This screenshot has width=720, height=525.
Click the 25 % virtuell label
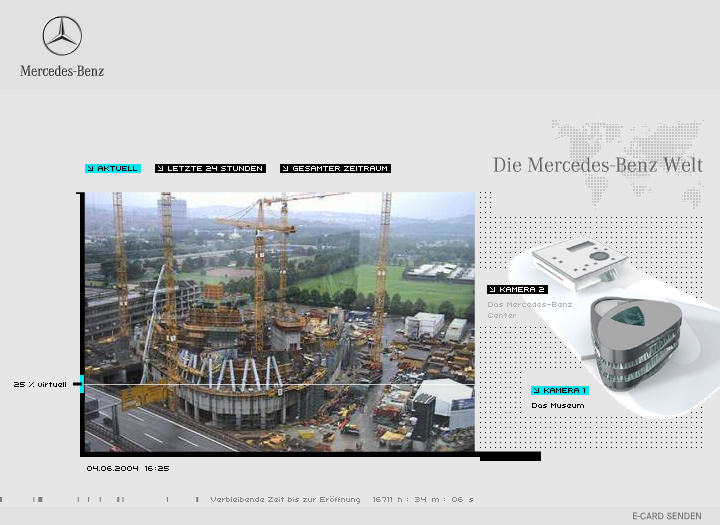40,384
